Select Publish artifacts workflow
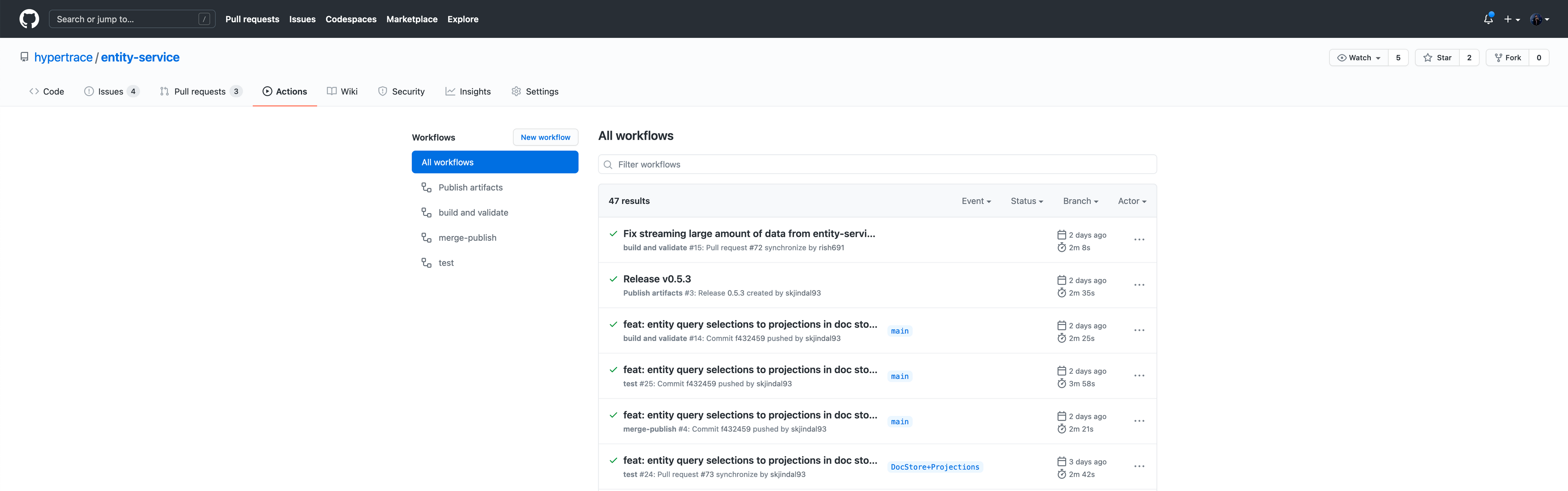Image resolution: width=1568 pixels, height=491 pixels. (x=495, y=188)
